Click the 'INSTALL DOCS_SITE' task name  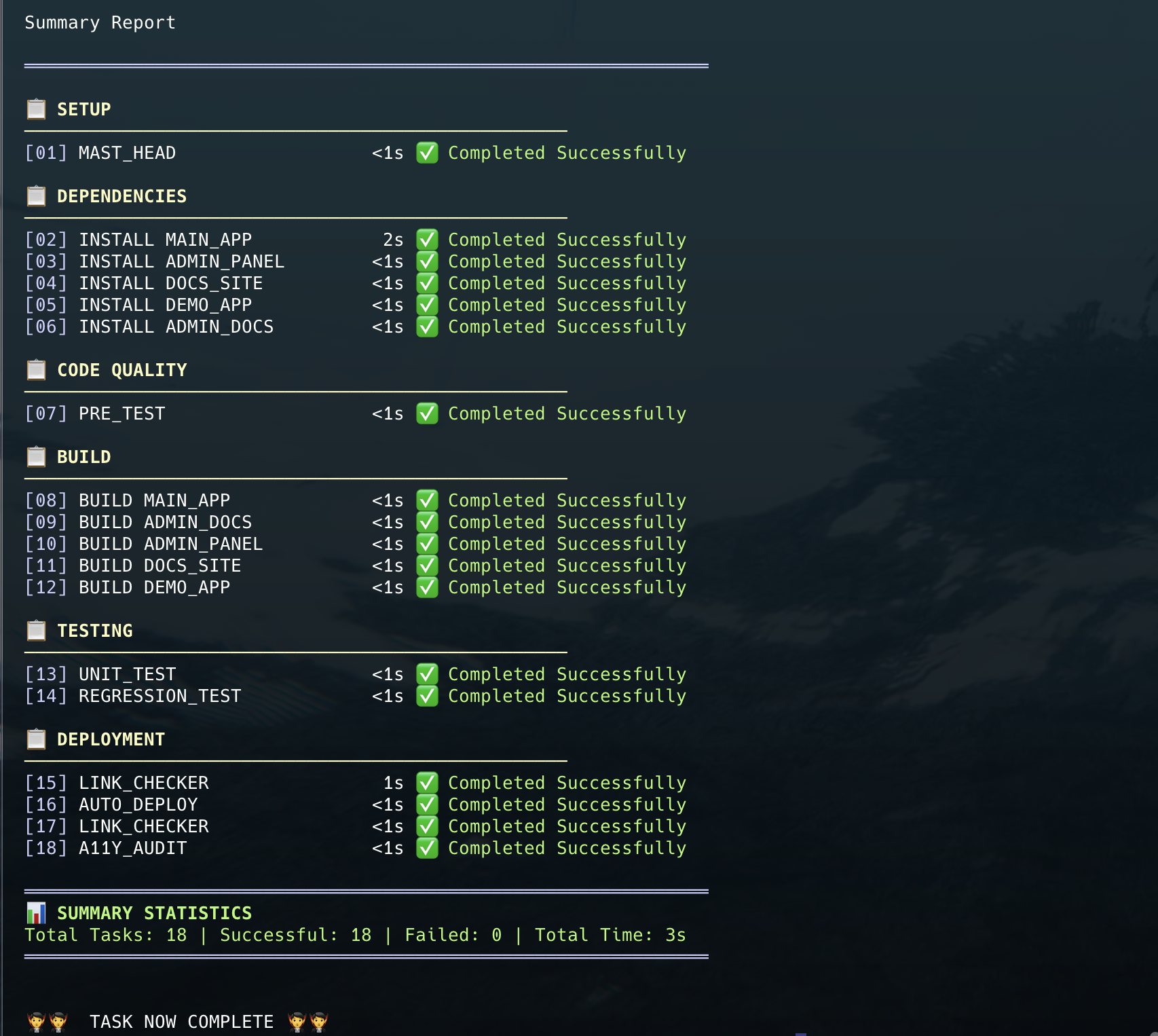(171, 284)
